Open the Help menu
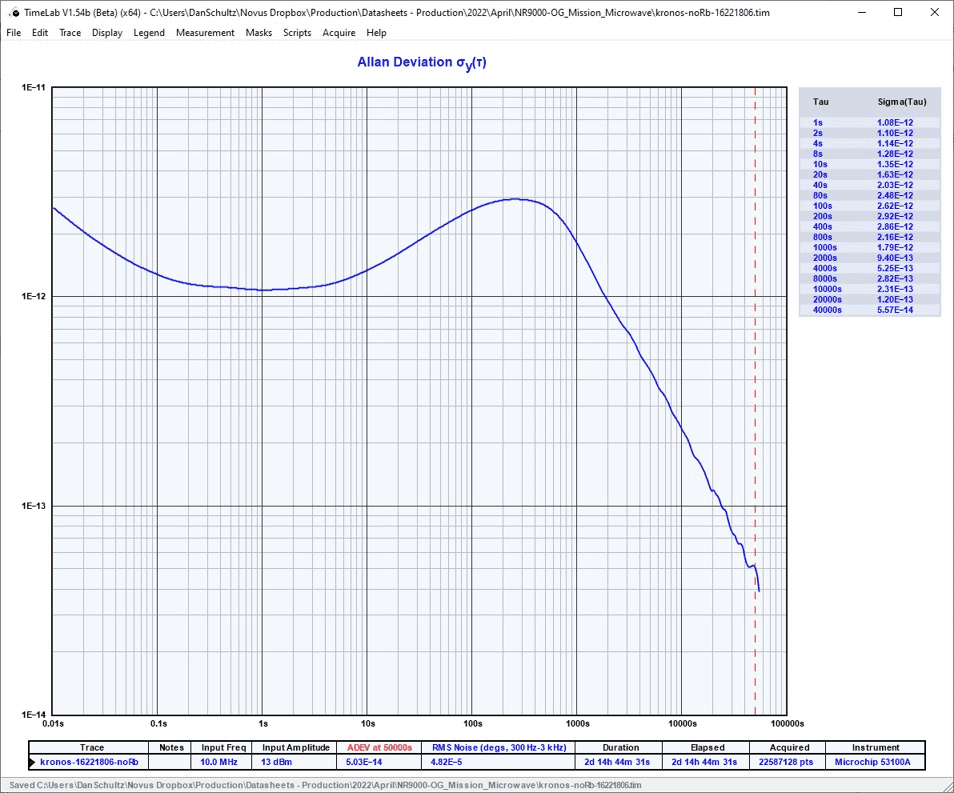The height and width of the screenshot is (793, 954). click(x=376, y=33)
